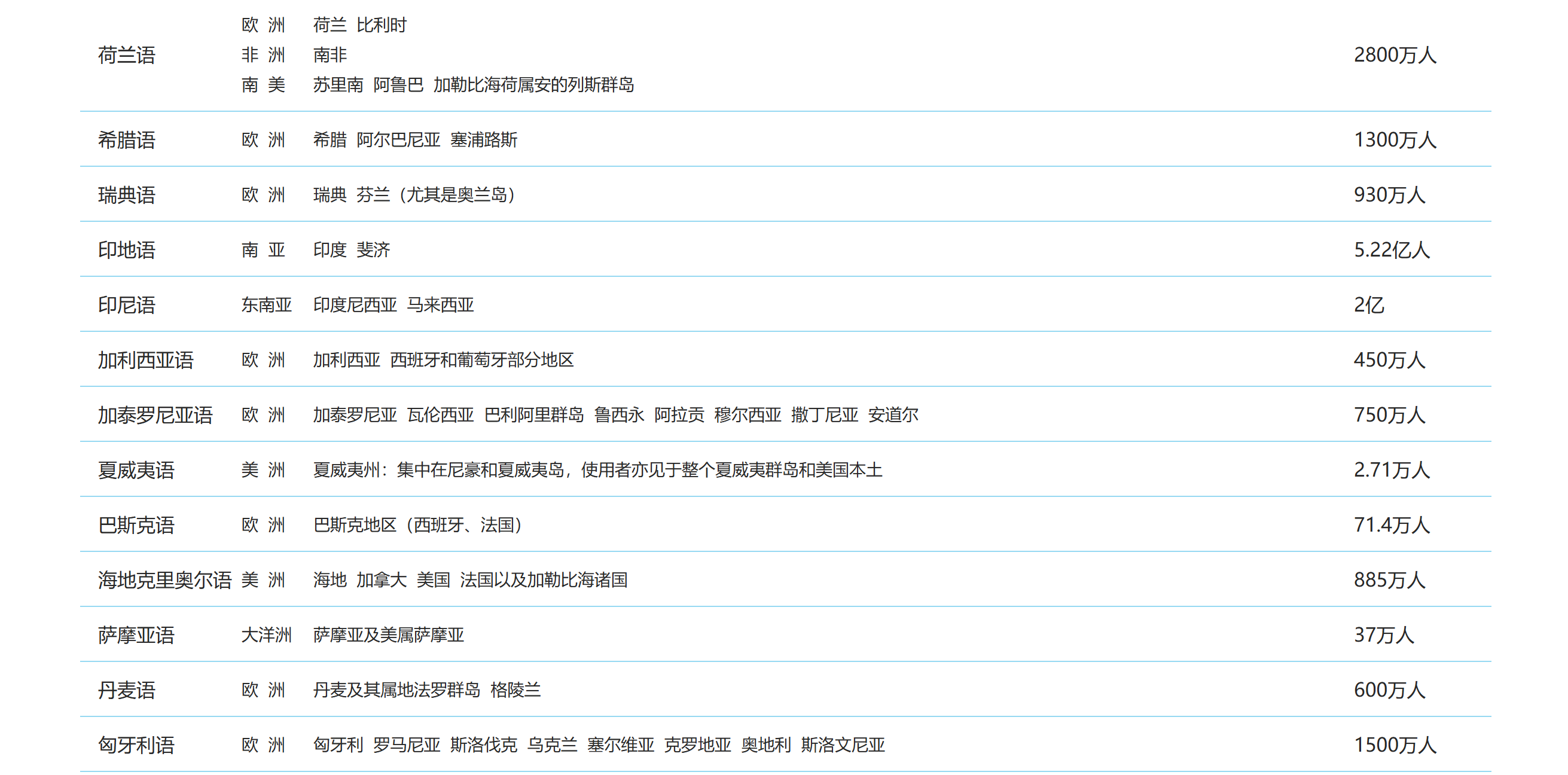Screen dimensions: 1568x775
Task: Click the 2800万人 speaker count
Action: tap(1395, 56)
